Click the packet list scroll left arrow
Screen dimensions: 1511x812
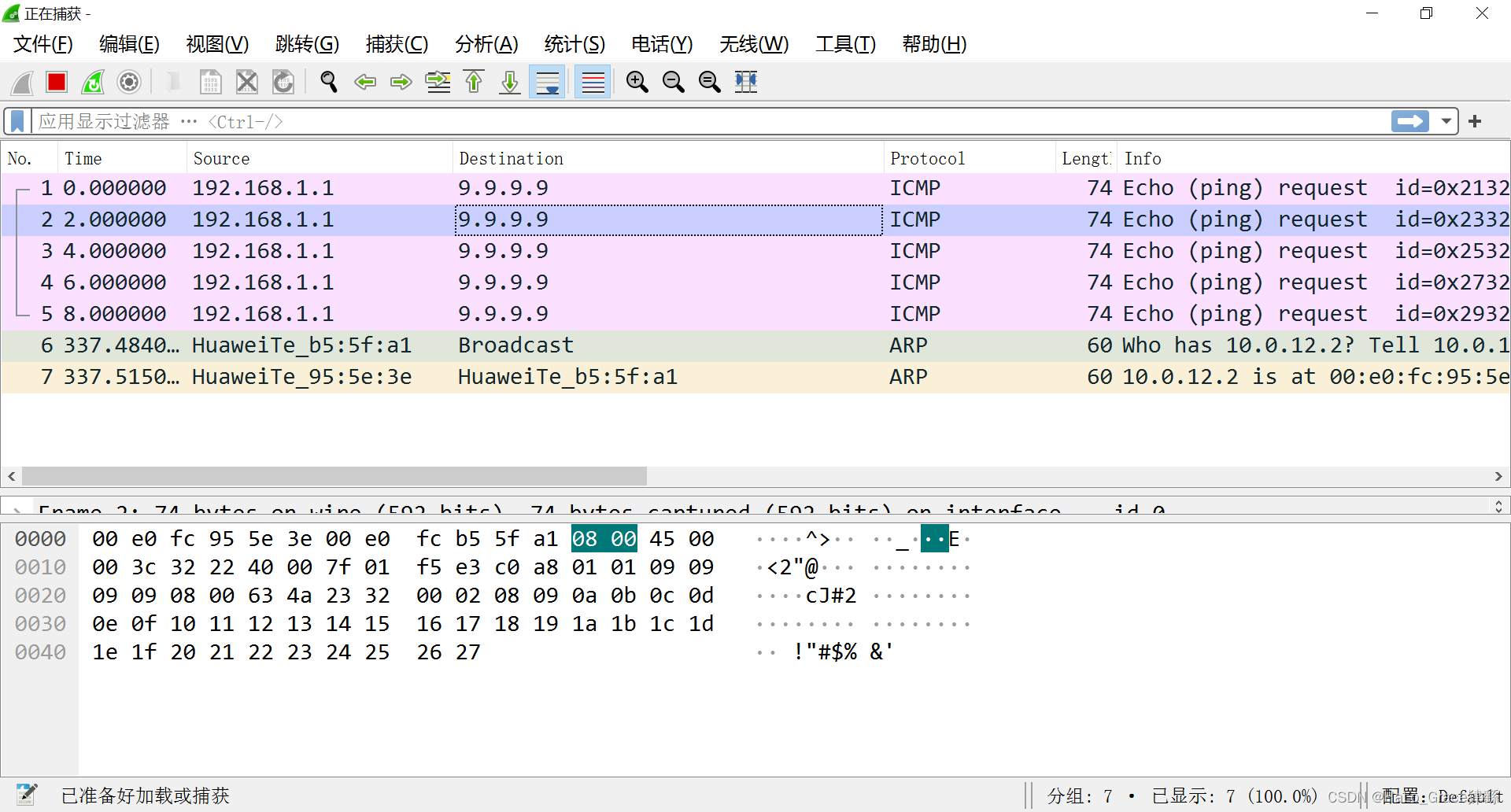coord(11,476)
